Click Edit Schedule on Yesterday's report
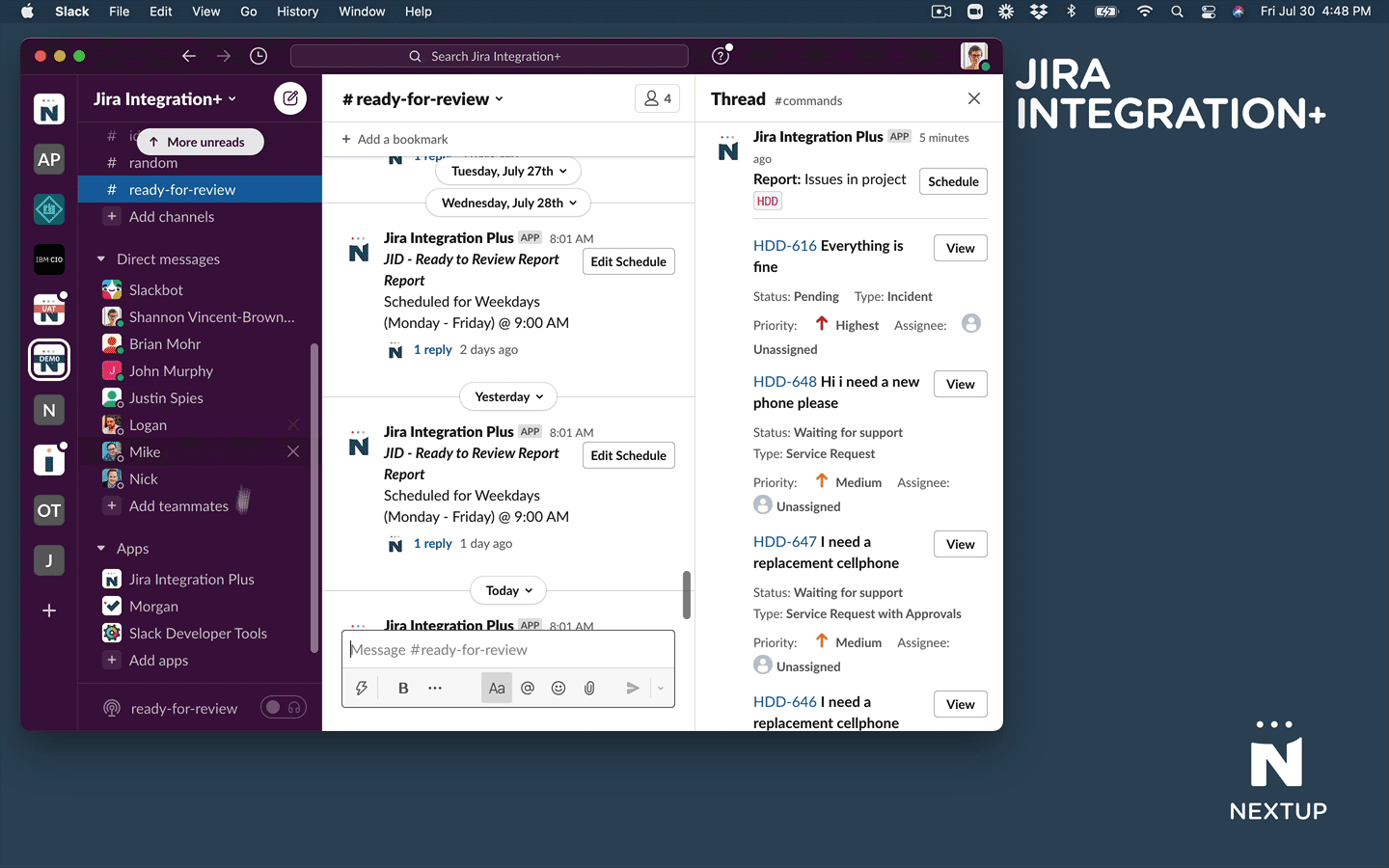The height and width of the screenshot is (868, 1389). click(x=628, y=455)
